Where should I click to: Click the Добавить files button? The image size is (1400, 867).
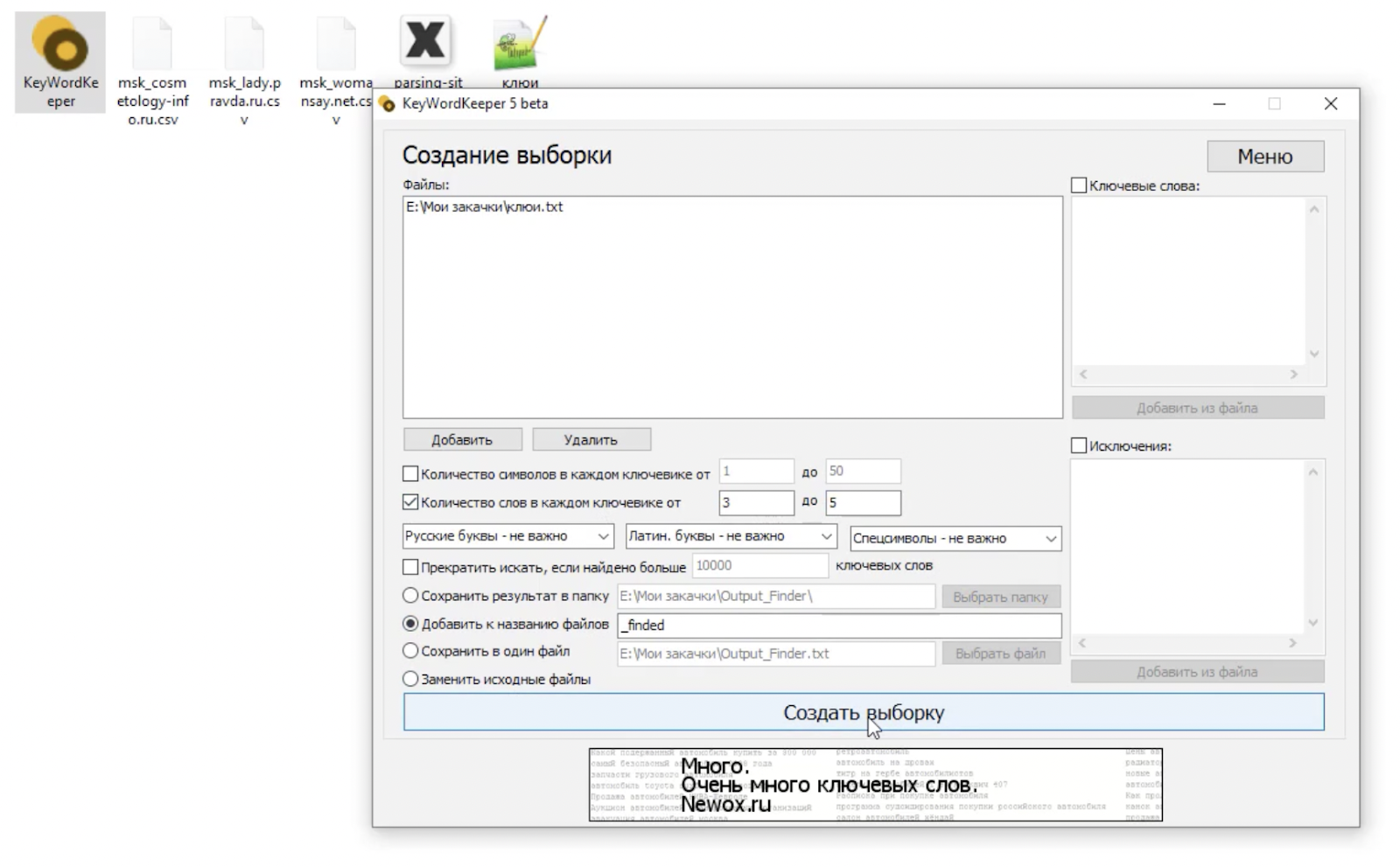462,439
